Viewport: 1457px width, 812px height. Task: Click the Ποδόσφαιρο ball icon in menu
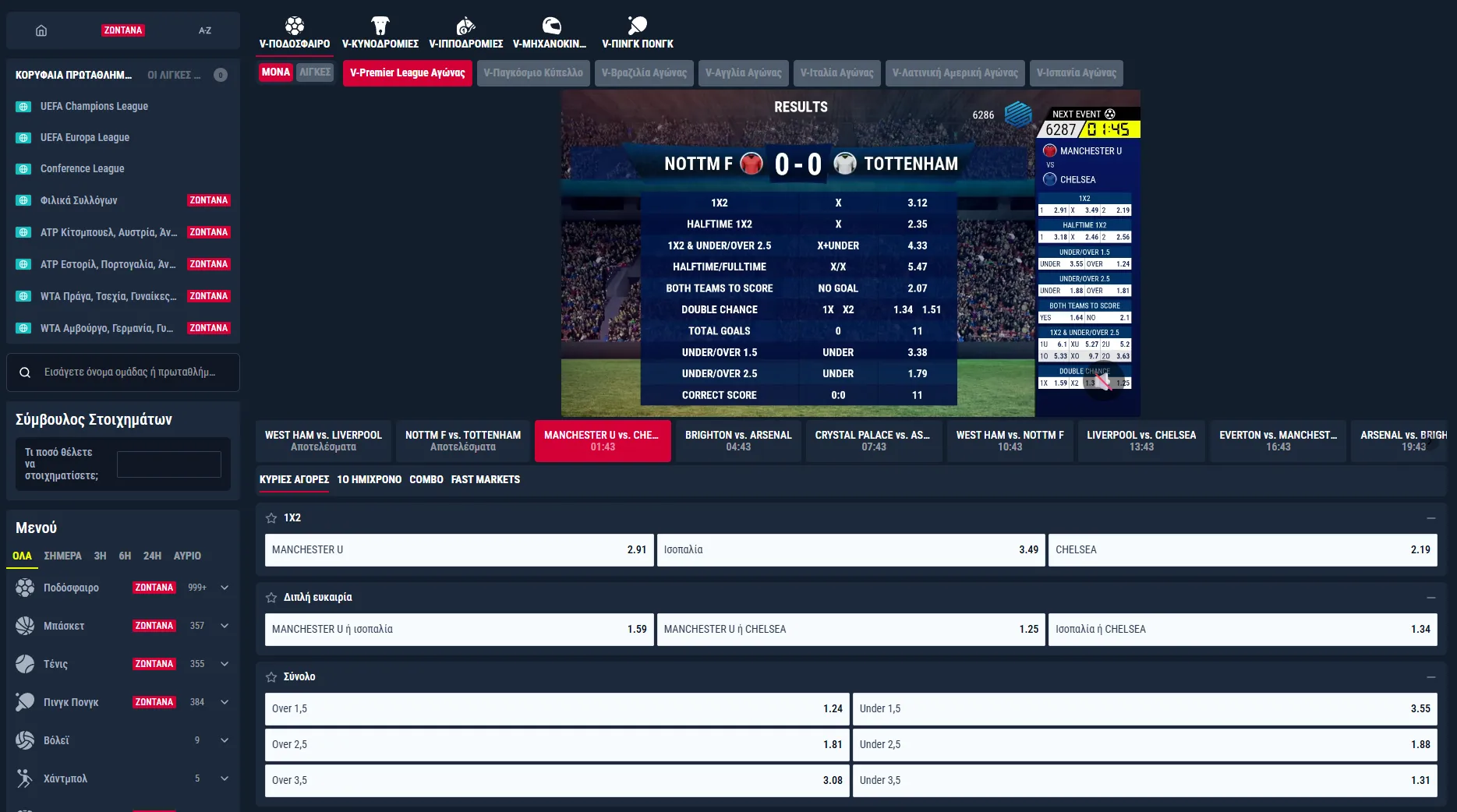pos(25,588)
